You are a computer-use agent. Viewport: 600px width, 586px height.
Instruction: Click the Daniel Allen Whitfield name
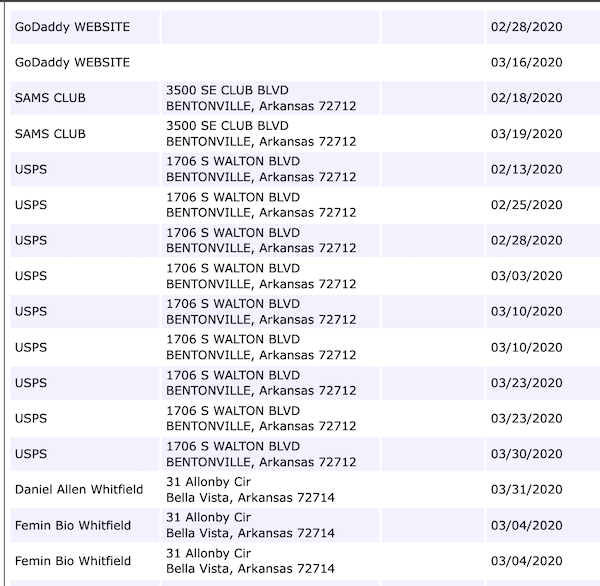coord(79,490)
